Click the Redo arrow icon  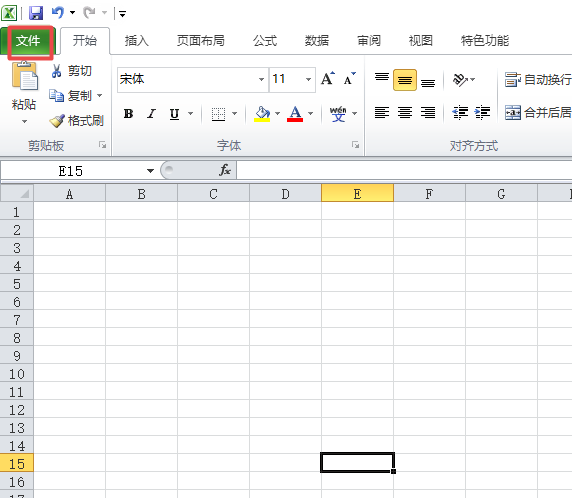click(89, 13)
